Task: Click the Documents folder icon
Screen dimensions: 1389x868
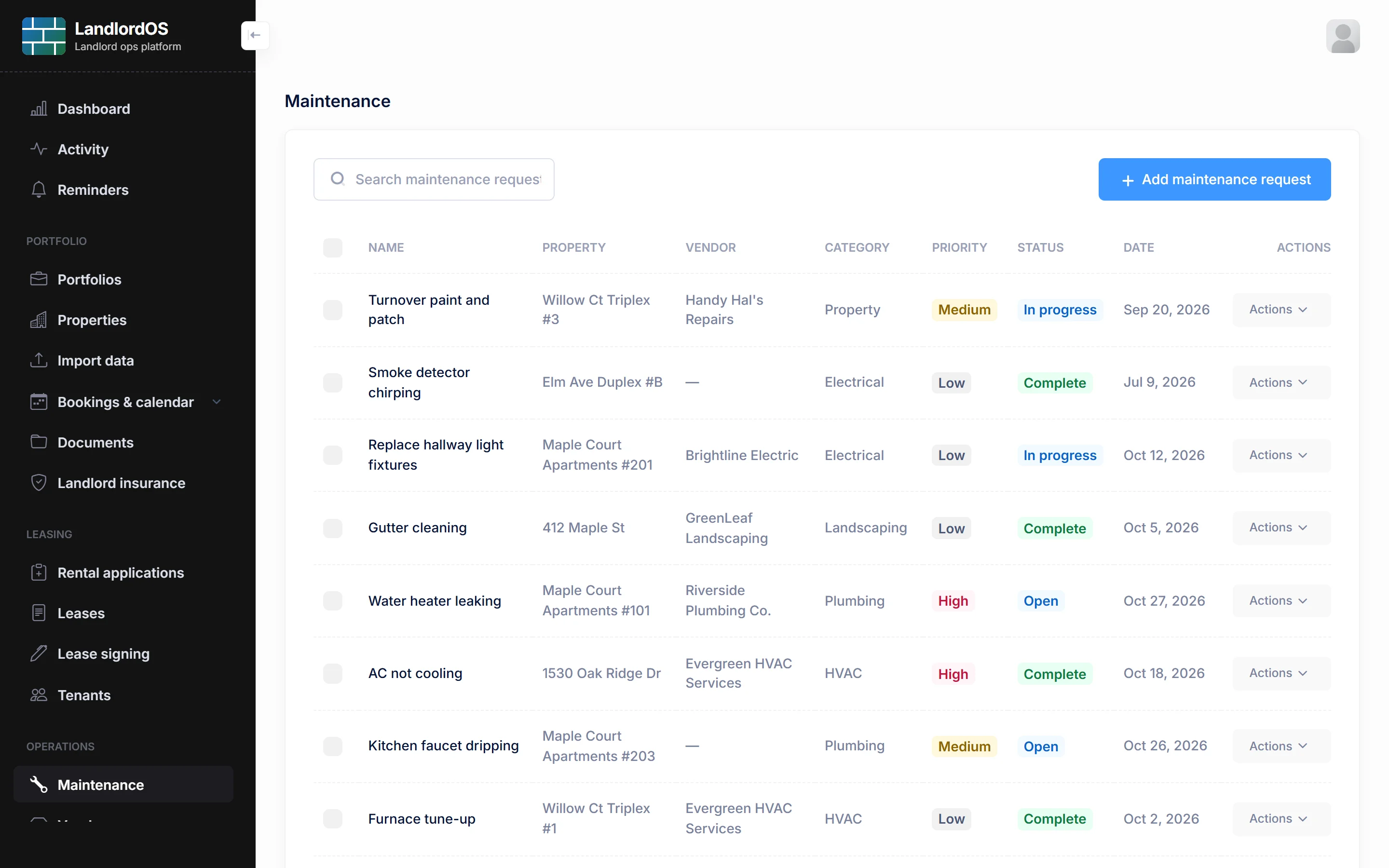Action: pyautogui.click(x=39, y=442)
